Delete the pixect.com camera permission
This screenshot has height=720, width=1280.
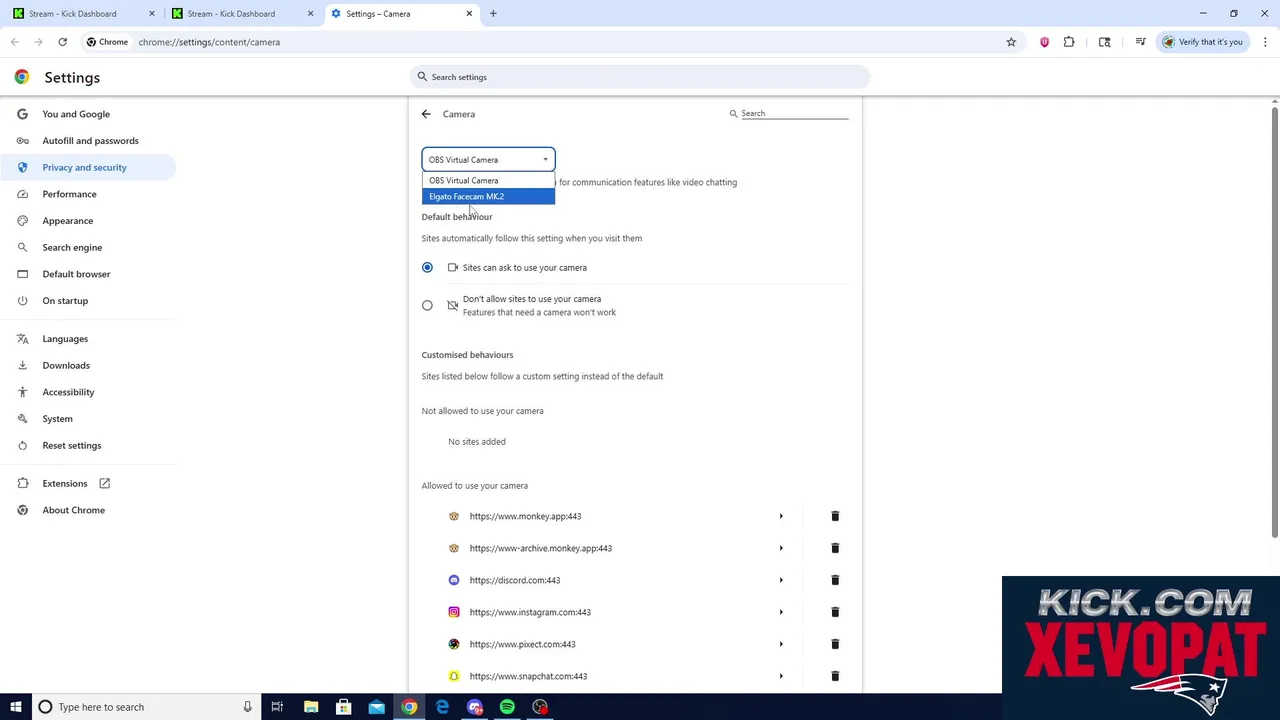pyautogui.click(x=835, y=644)
